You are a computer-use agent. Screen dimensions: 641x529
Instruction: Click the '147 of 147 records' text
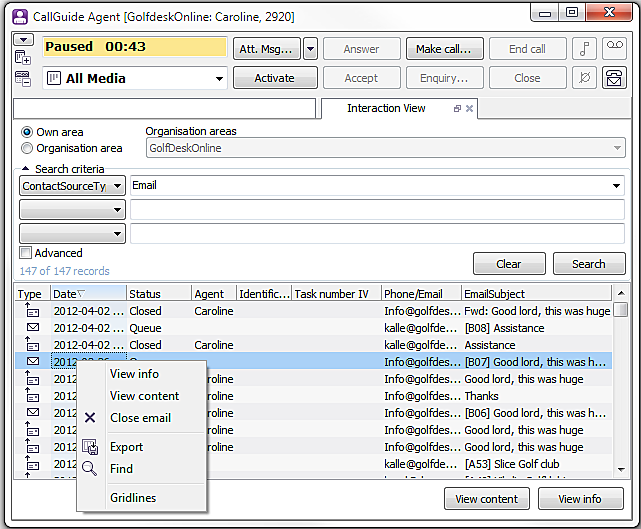(x=65, y=271)
